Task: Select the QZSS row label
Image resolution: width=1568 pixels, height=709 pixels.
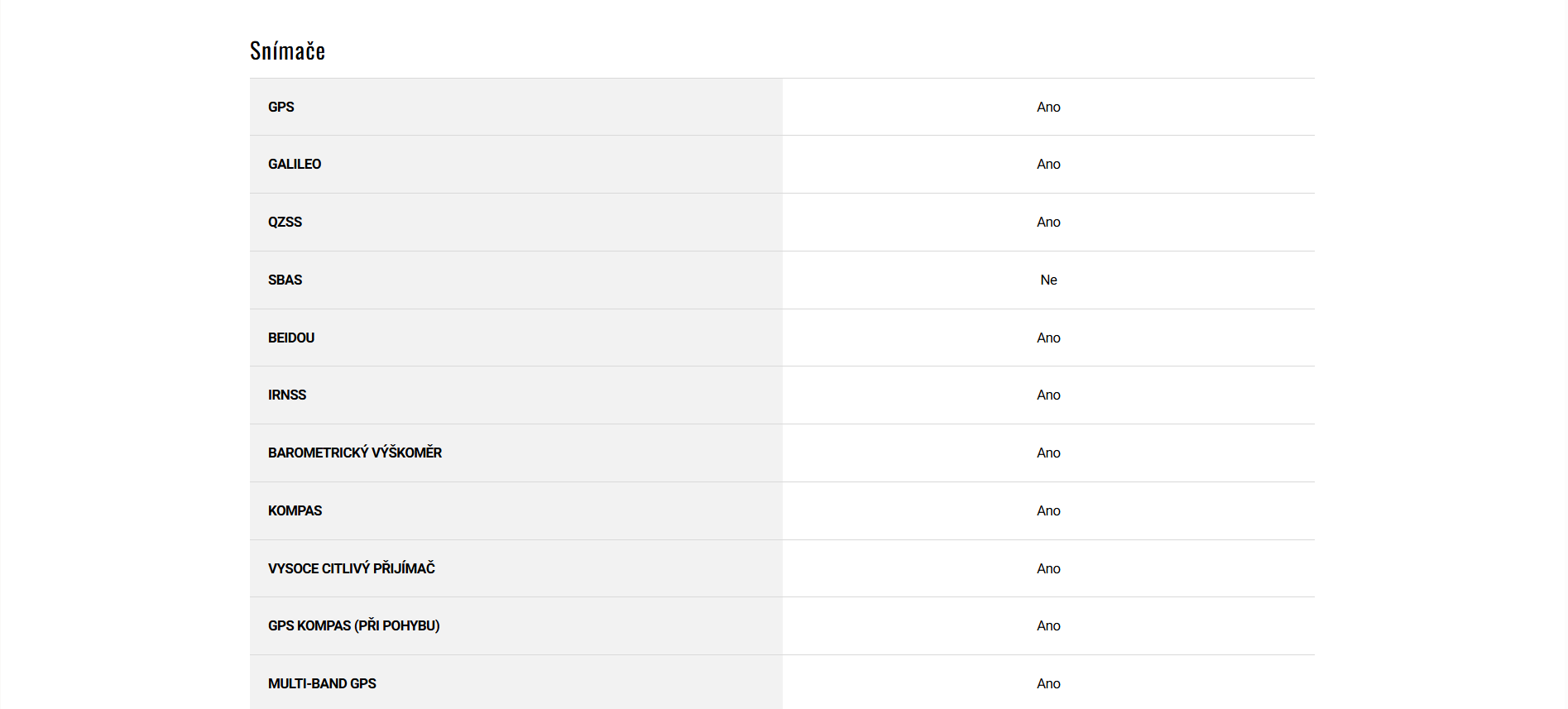Action: click(285, 222)
